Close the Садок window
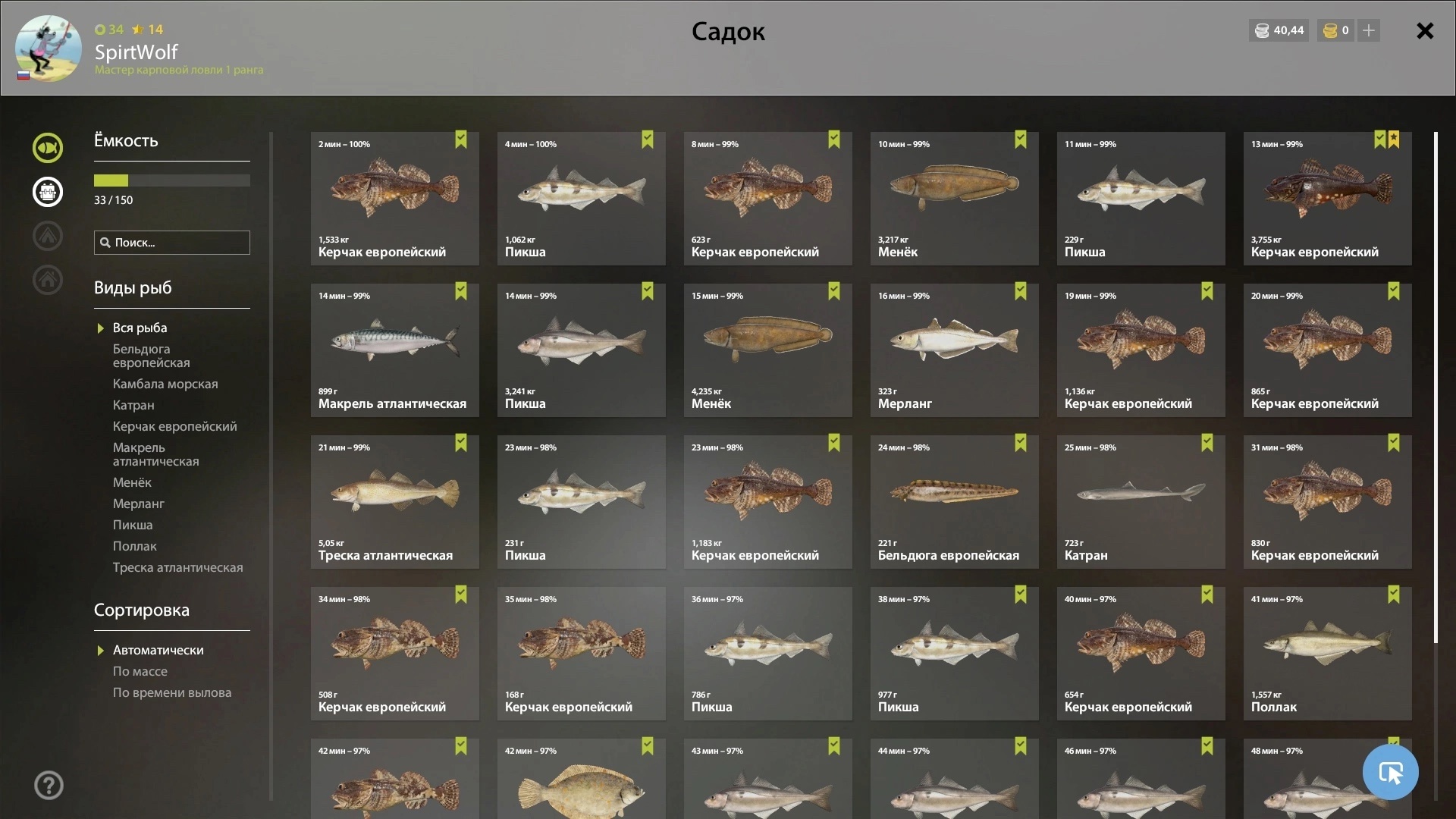 click(x=1425, y=30)
